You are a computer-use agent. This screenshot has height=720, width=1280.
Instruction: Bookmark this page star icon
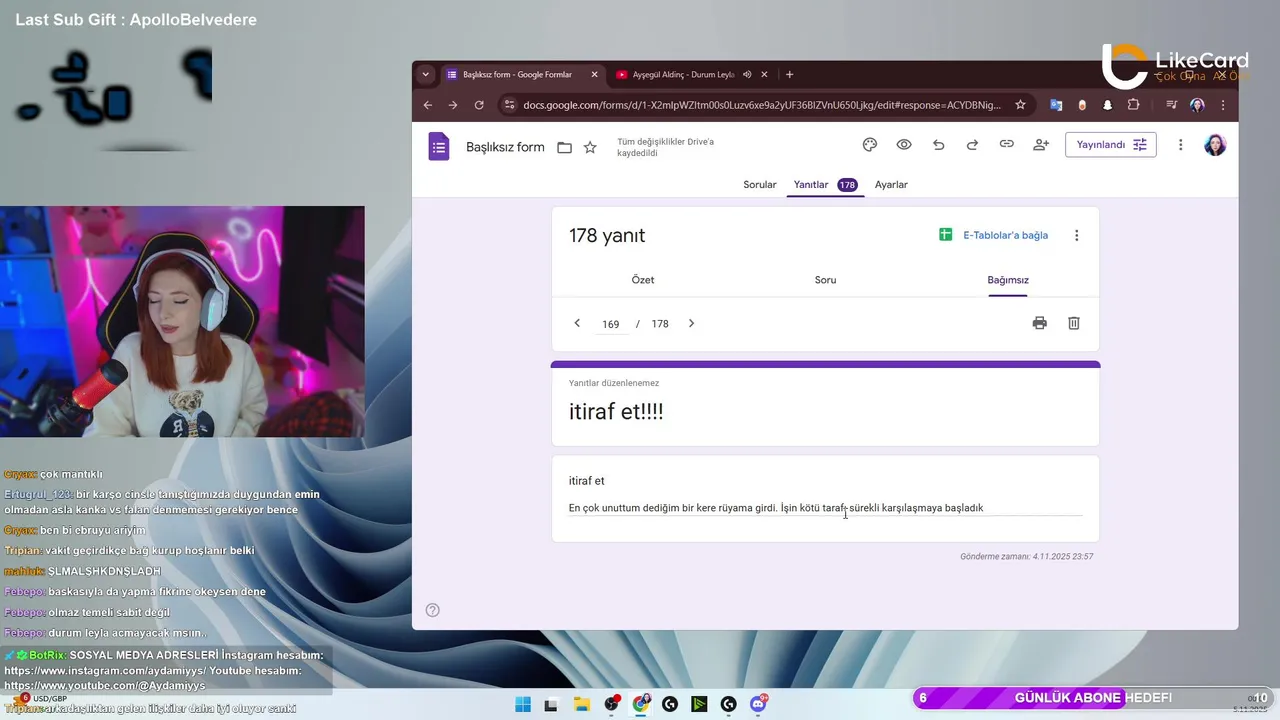[x=1020, y=105]
